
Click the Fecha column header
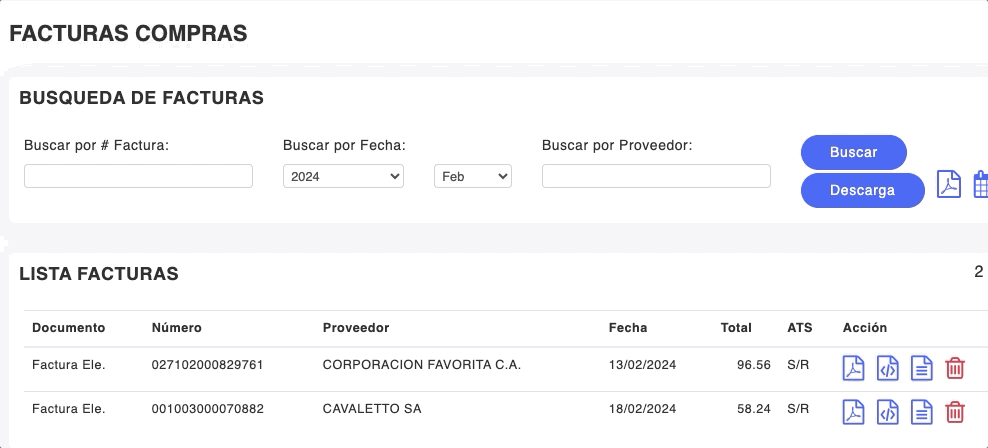(628, 328)
